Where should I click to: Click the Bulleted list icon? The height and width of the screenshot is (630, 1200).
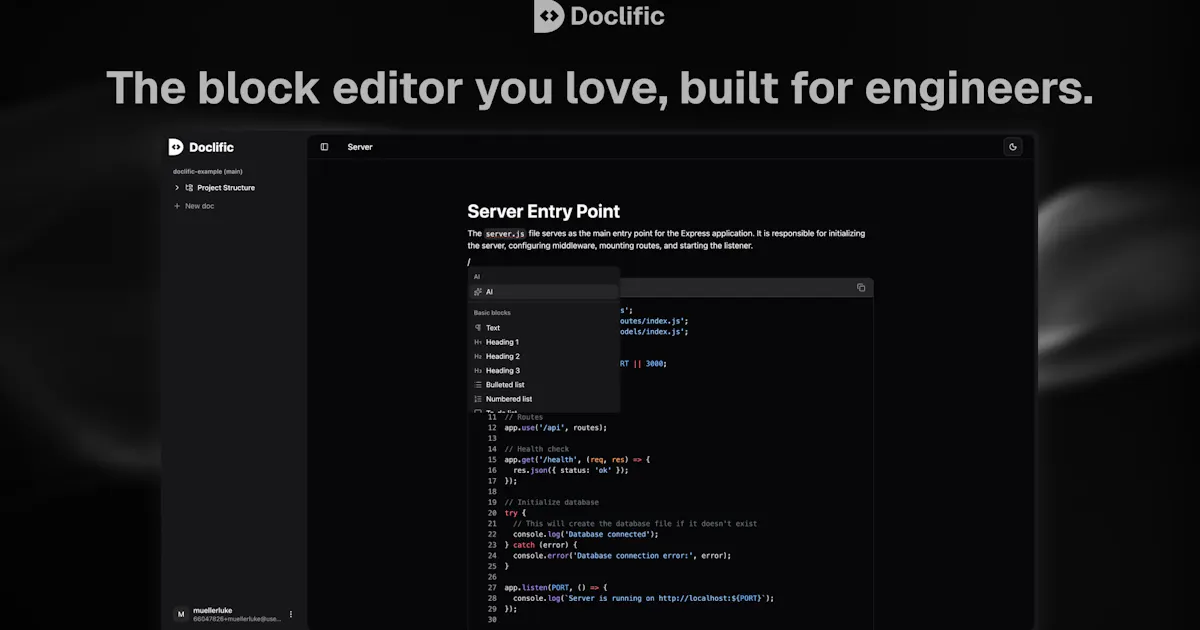point(478,385)
